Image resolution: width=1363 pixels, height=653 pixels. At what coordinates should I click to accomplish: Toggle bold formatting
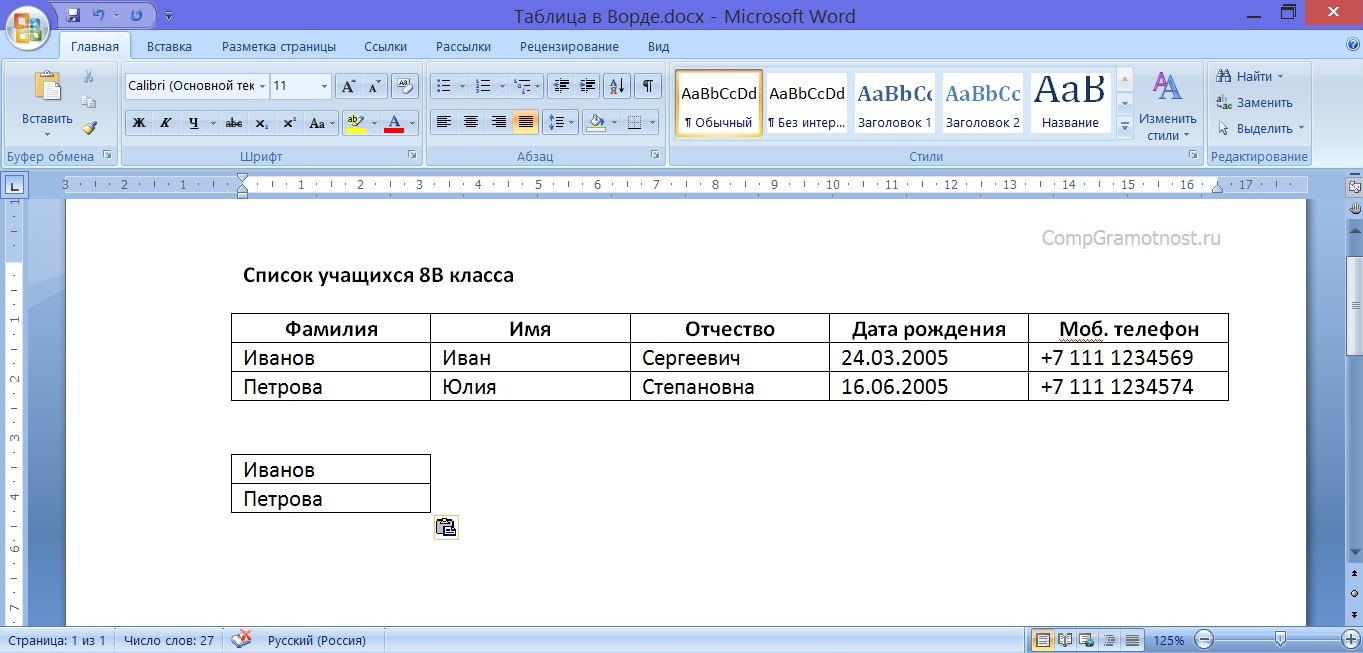(139, 123)
